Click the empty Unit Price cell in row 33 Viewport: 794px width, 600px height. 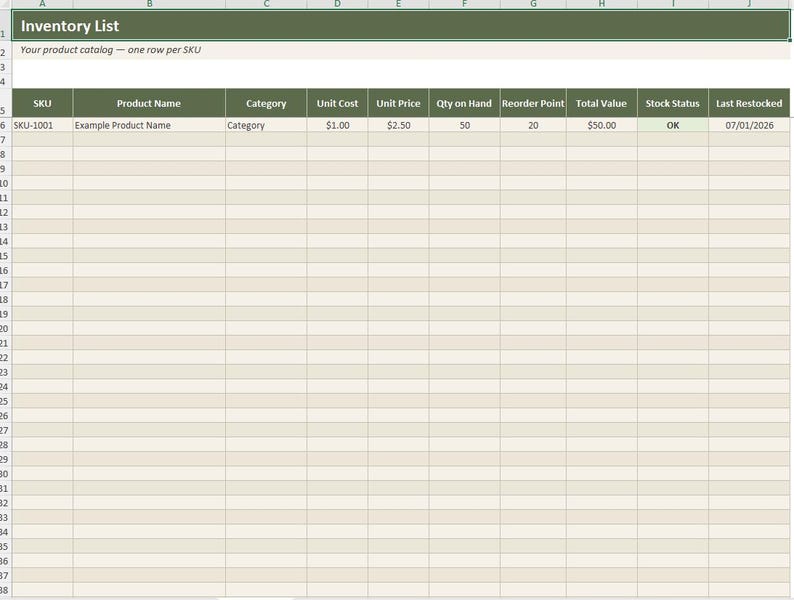tap(399, 517)
